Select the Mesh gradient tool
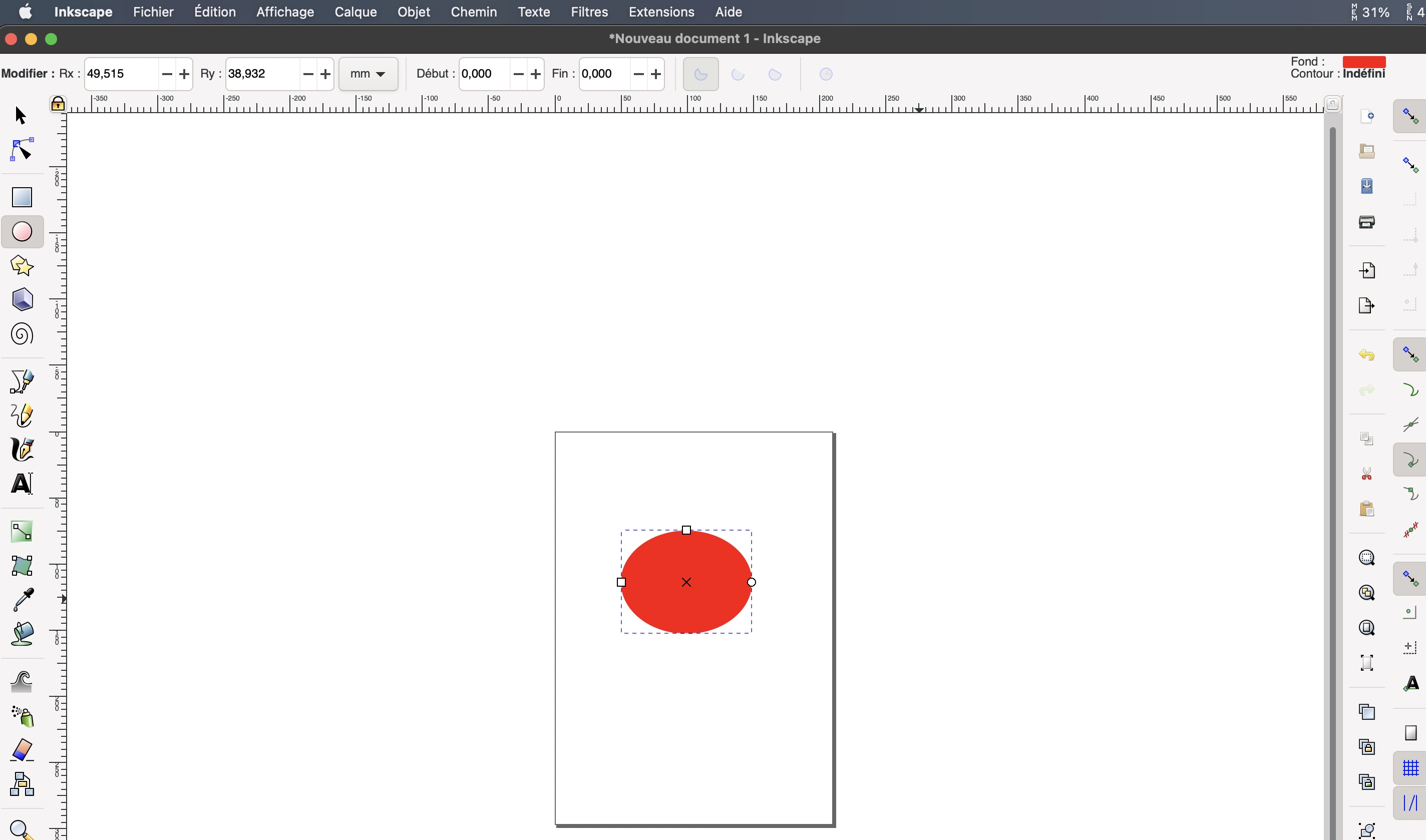Viewport: 1426px width, 840px height. point(22,566)
